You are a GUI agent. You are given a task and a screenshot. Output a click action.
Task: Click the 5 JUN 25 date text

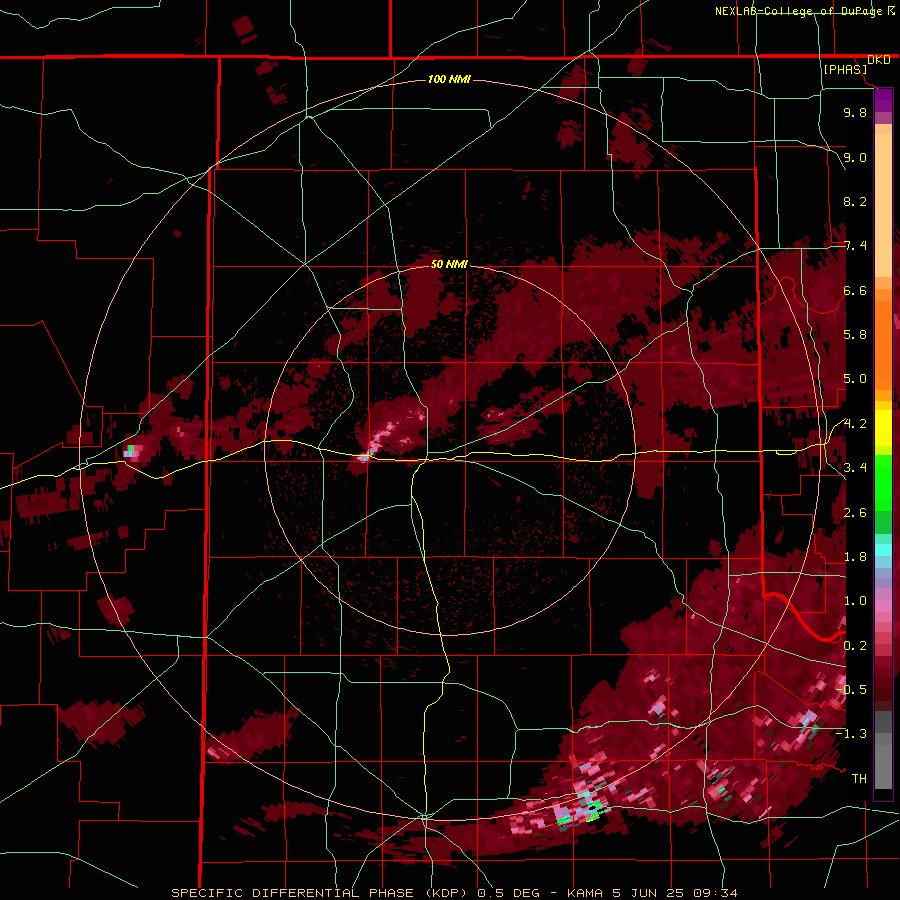click(x=649, y=893)
